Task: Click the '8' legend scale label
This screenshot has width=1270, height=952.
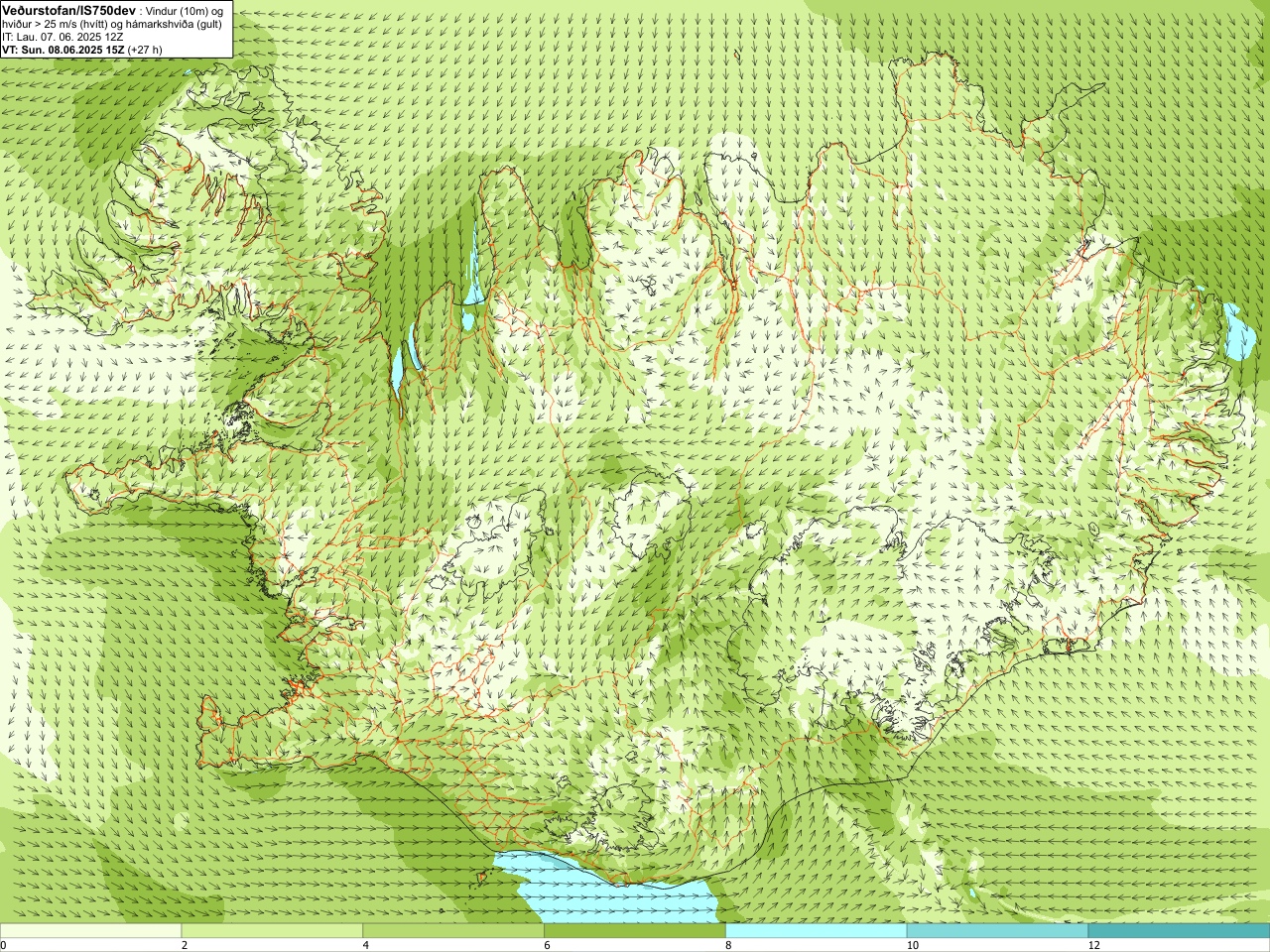Action: point(729,945)
